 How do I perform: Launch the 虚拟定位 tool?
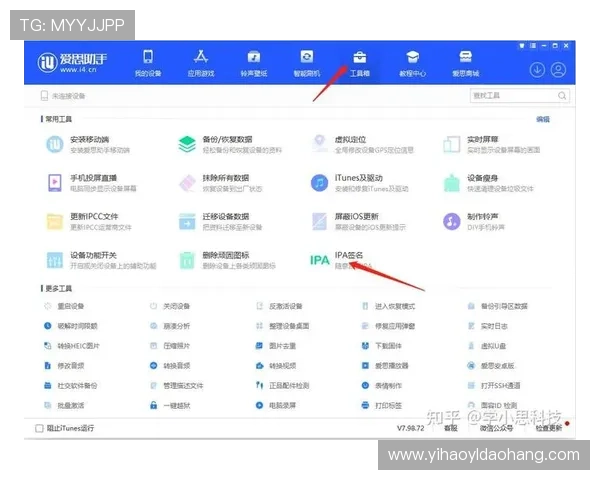point(362,144)
